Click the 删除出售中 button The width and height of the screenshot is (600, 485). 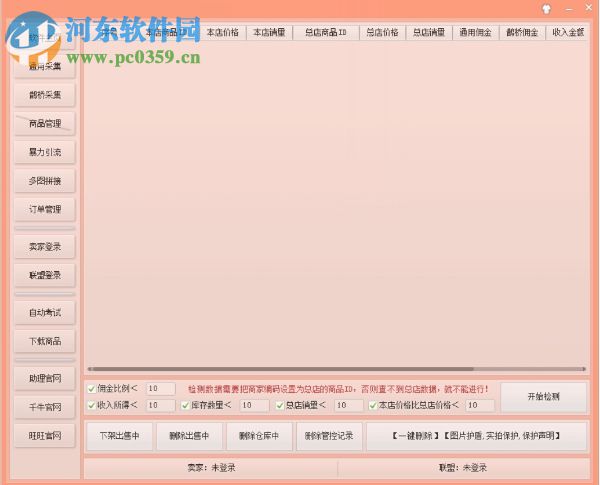pos(189,436)
